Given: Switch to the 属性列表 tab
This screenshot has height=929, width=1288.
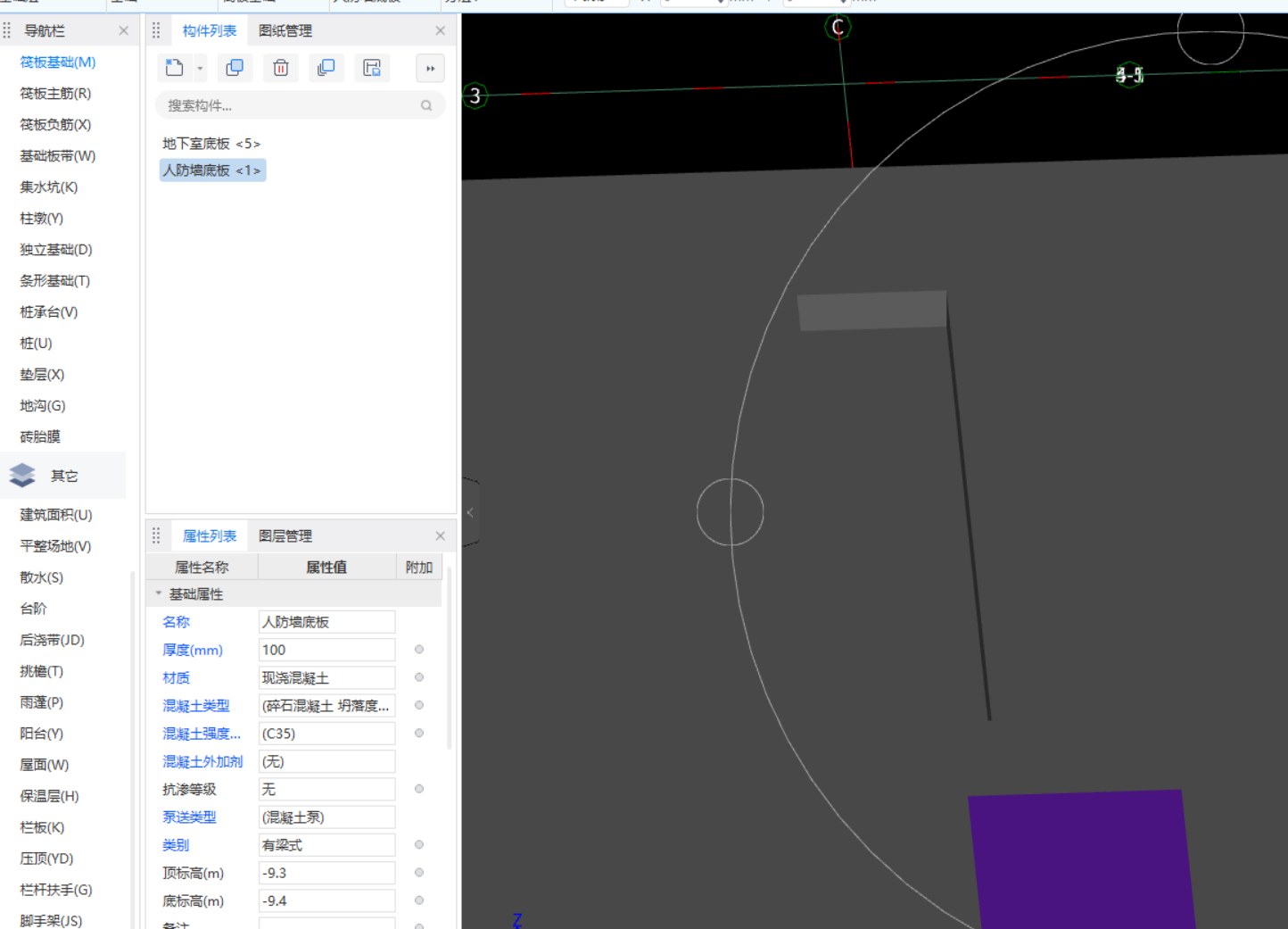Looking at the screenshot, I should coord(210,535).
